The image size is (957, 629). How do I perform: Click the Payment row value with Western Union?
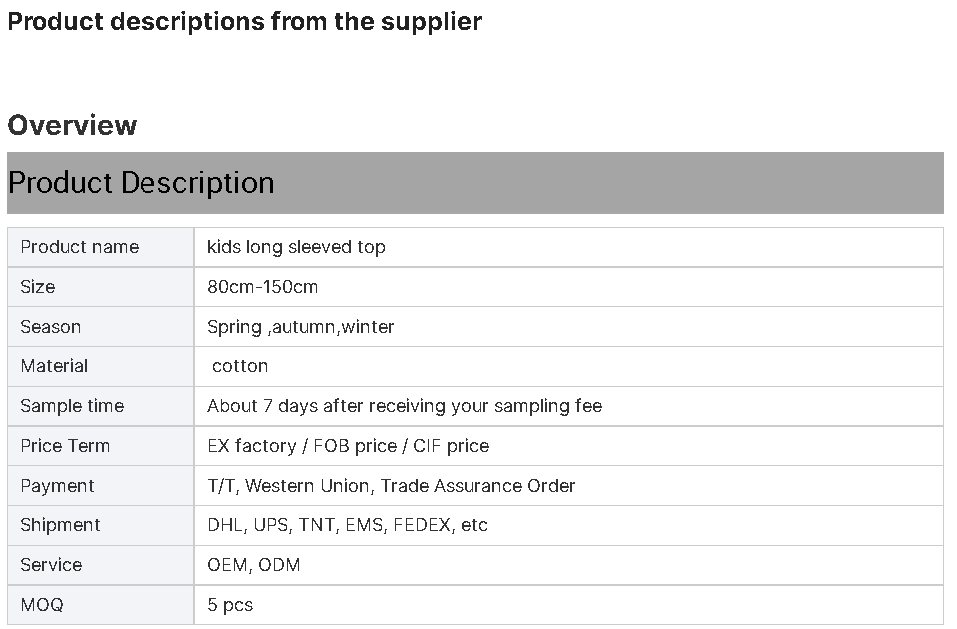coord(391,486)
